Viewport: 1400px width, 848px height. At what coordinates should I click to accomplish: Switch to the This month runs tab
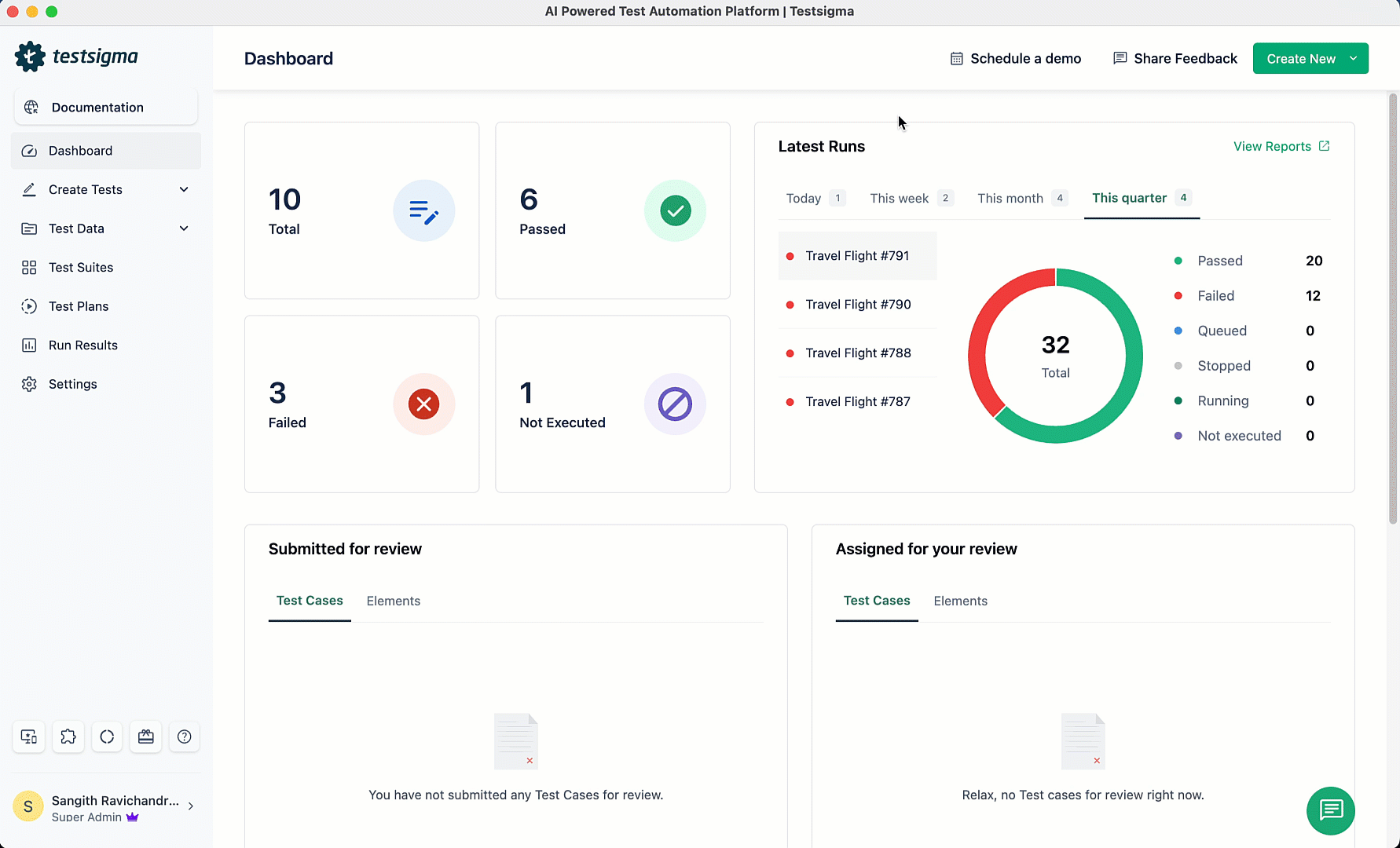[1010, 198]
